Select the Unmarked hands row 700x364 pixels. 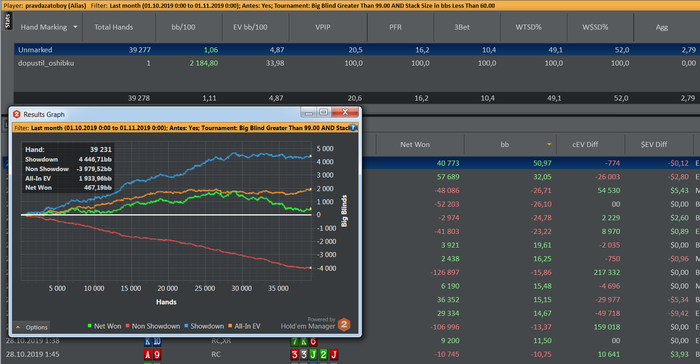pos(357,50)
